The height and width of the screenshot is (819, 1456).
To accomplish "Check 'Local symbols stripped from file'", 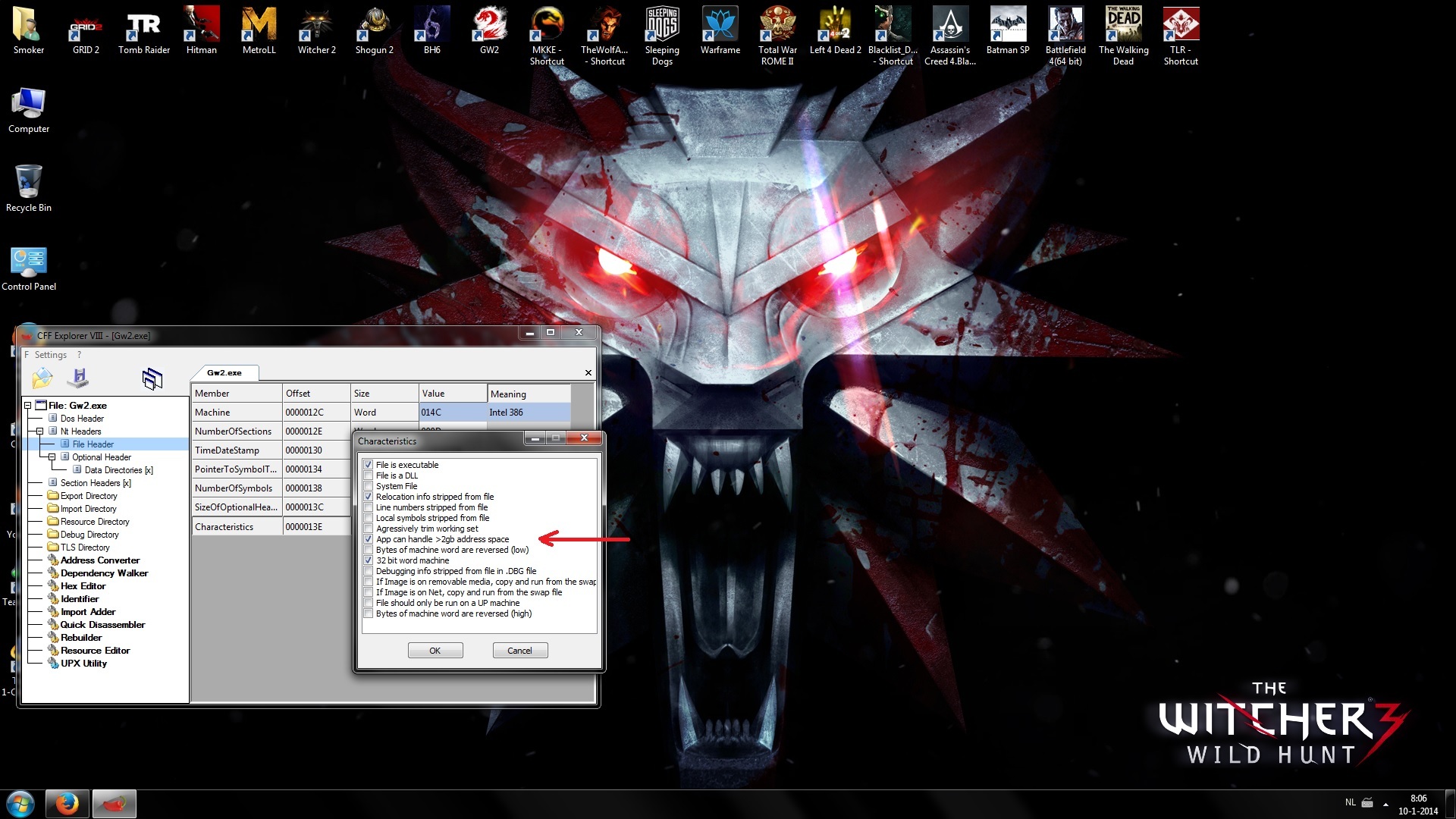I will pos(369,518).
